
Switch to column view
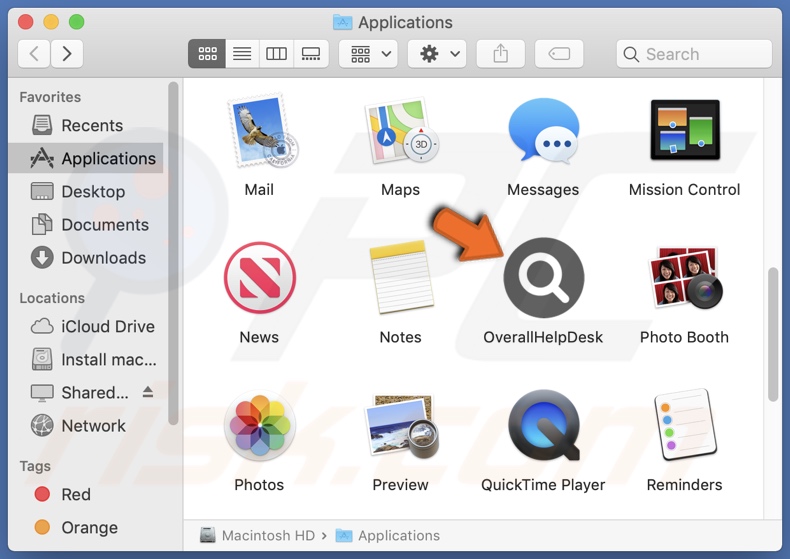(276, 53)
